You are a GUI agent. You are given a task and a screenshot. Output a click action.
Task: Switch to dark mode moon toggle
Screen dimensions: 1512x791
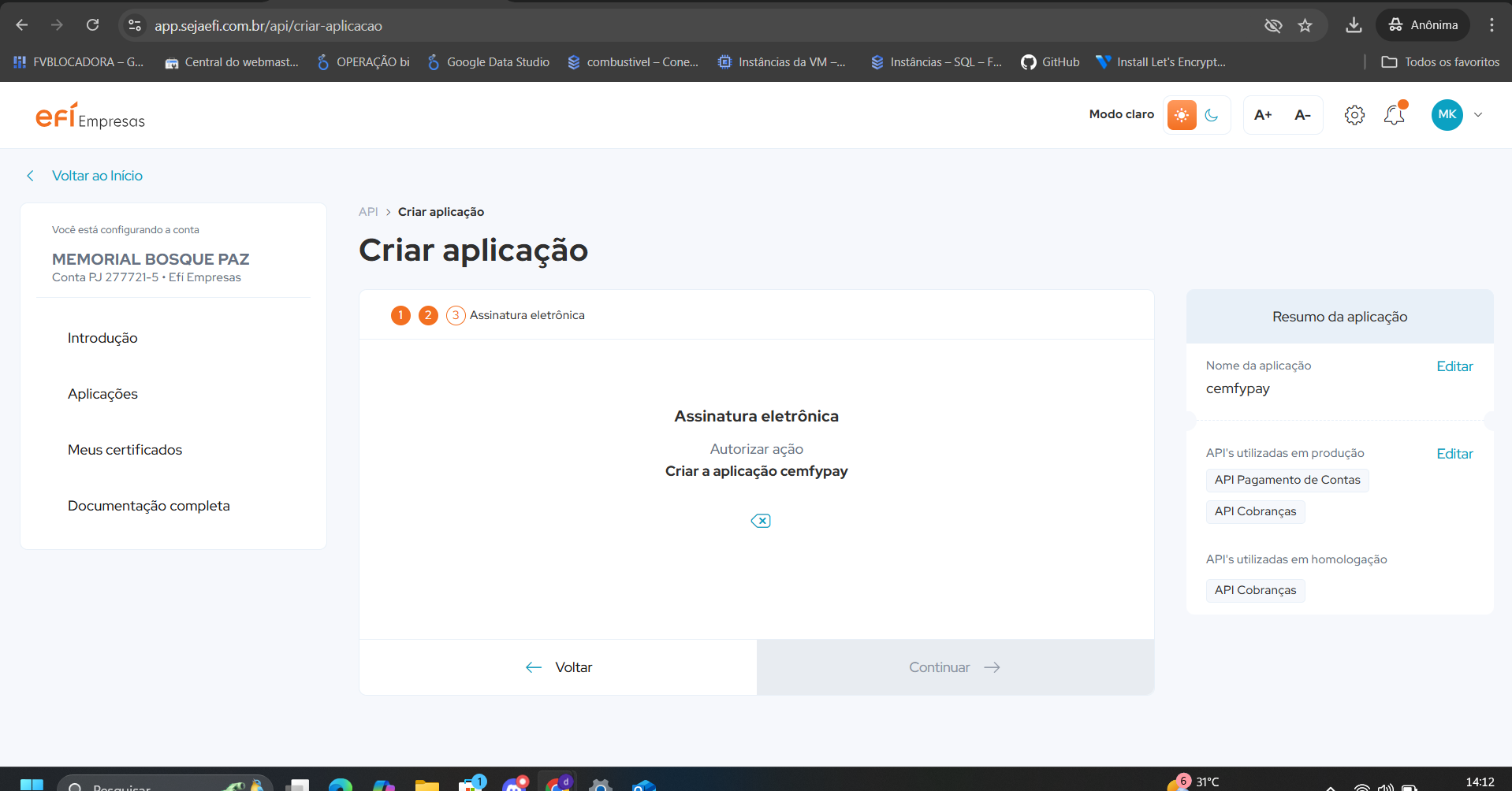[1212, 115]
